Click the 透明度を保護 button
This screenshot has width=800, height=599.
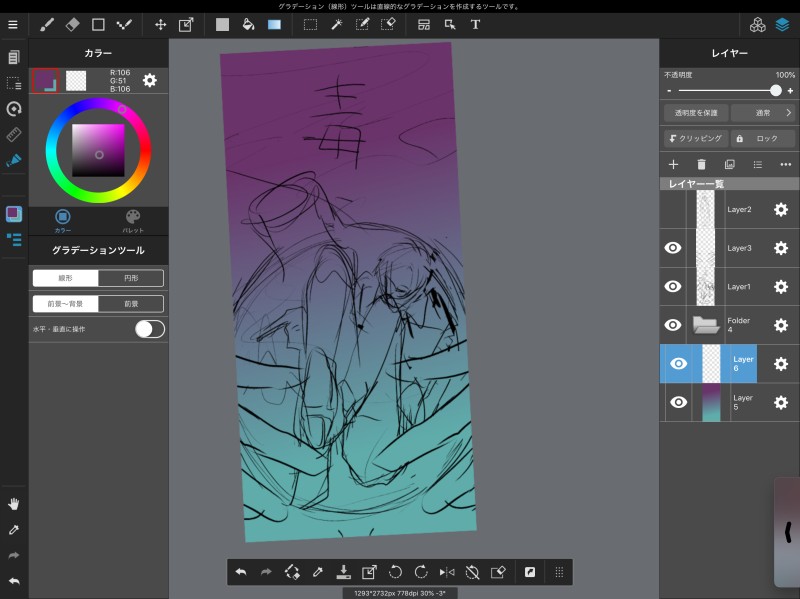[696, 113]
